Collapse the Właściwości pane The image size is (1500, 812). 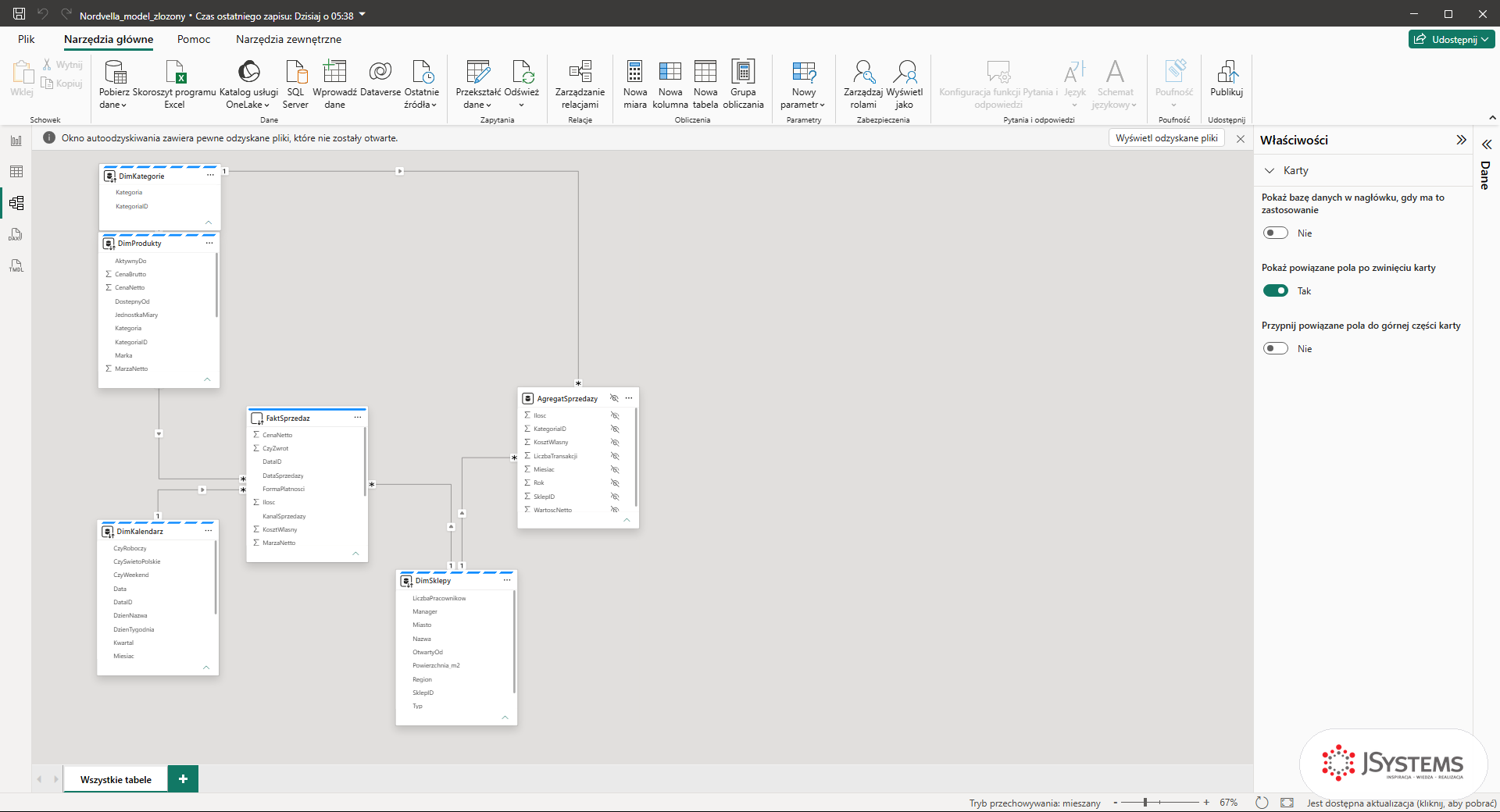tap(1461, 140)
